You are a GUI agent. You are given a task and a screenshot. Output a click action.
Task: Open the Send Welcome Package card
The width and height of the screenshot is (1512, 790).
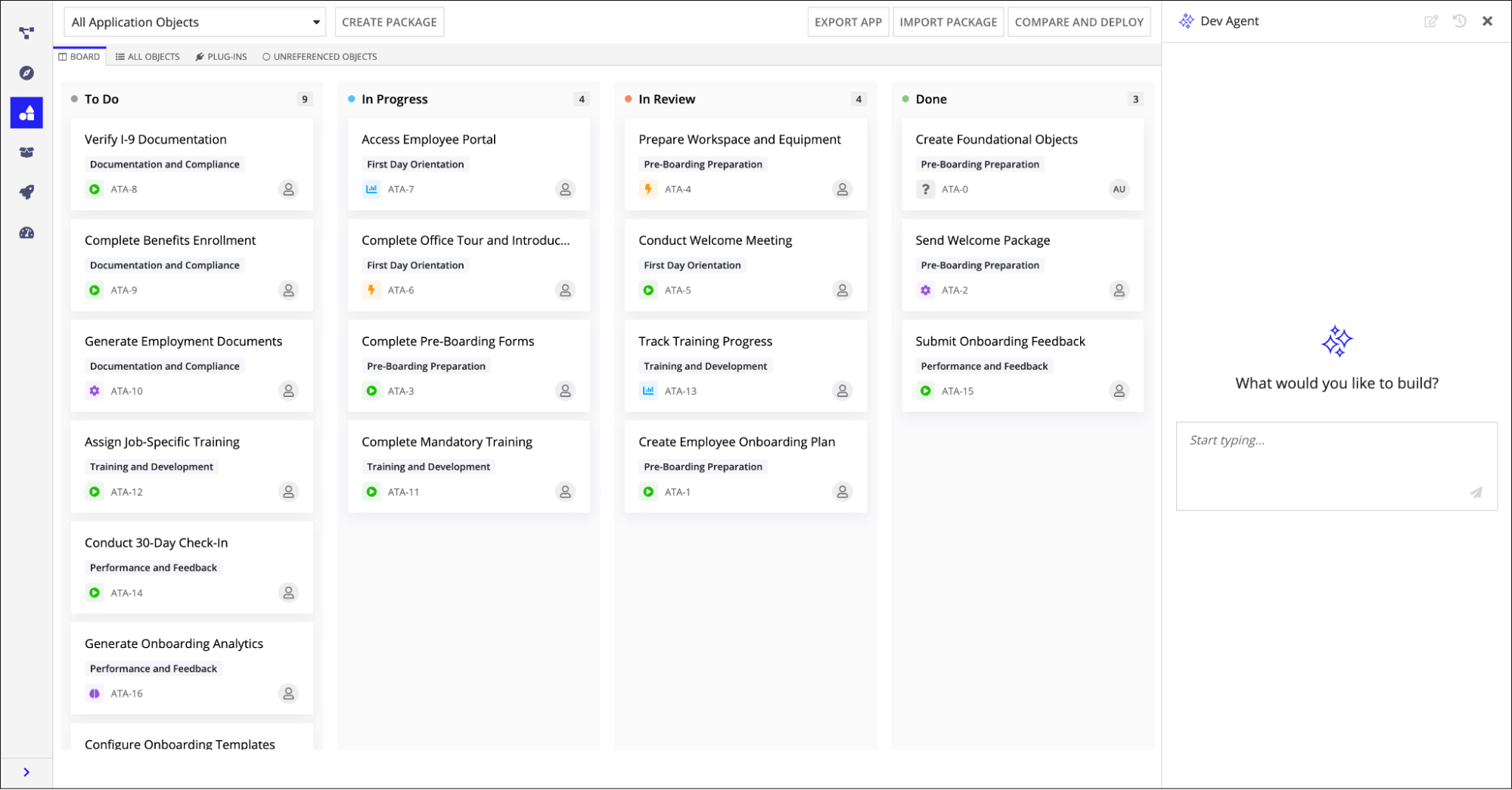point(1023,265)
